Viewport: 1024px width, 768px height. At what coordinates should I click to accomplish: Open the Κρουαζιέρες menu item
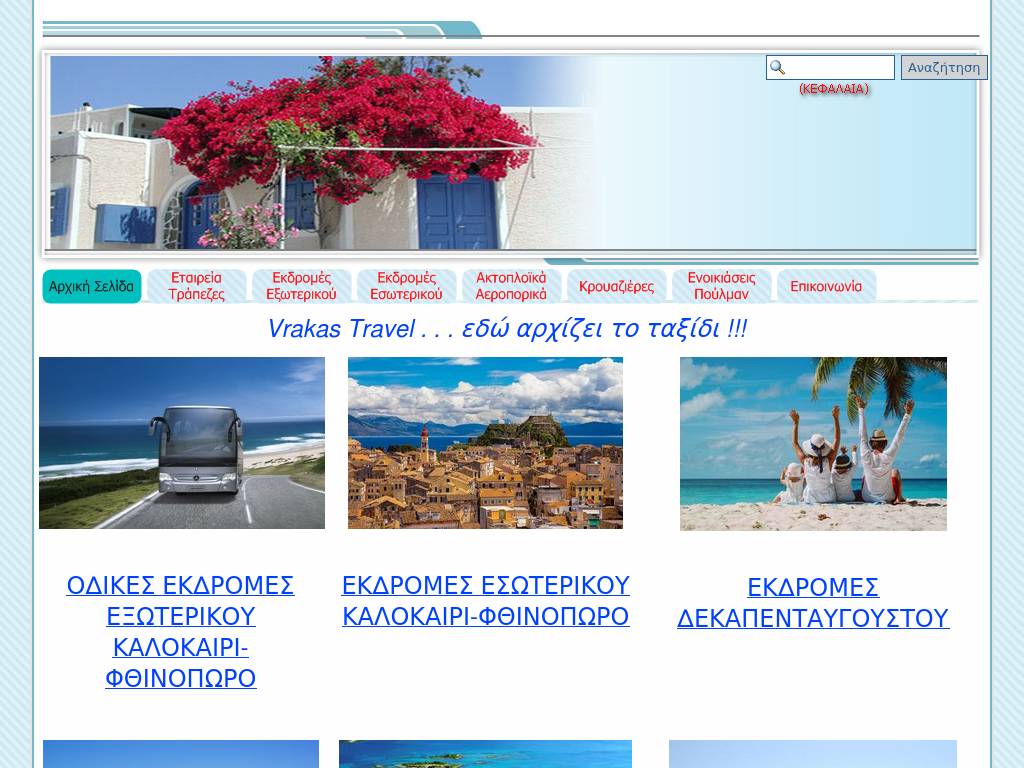pos(616,286)
